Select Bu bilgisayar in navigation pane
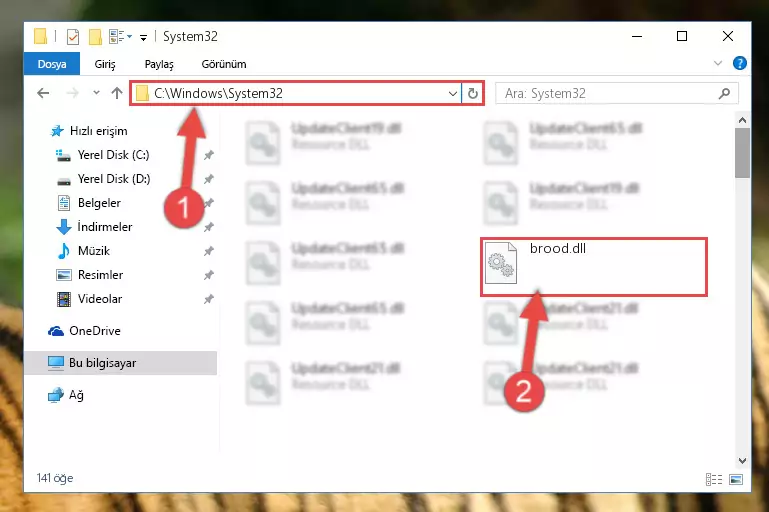The image size is (769, 512). point(120,363)
